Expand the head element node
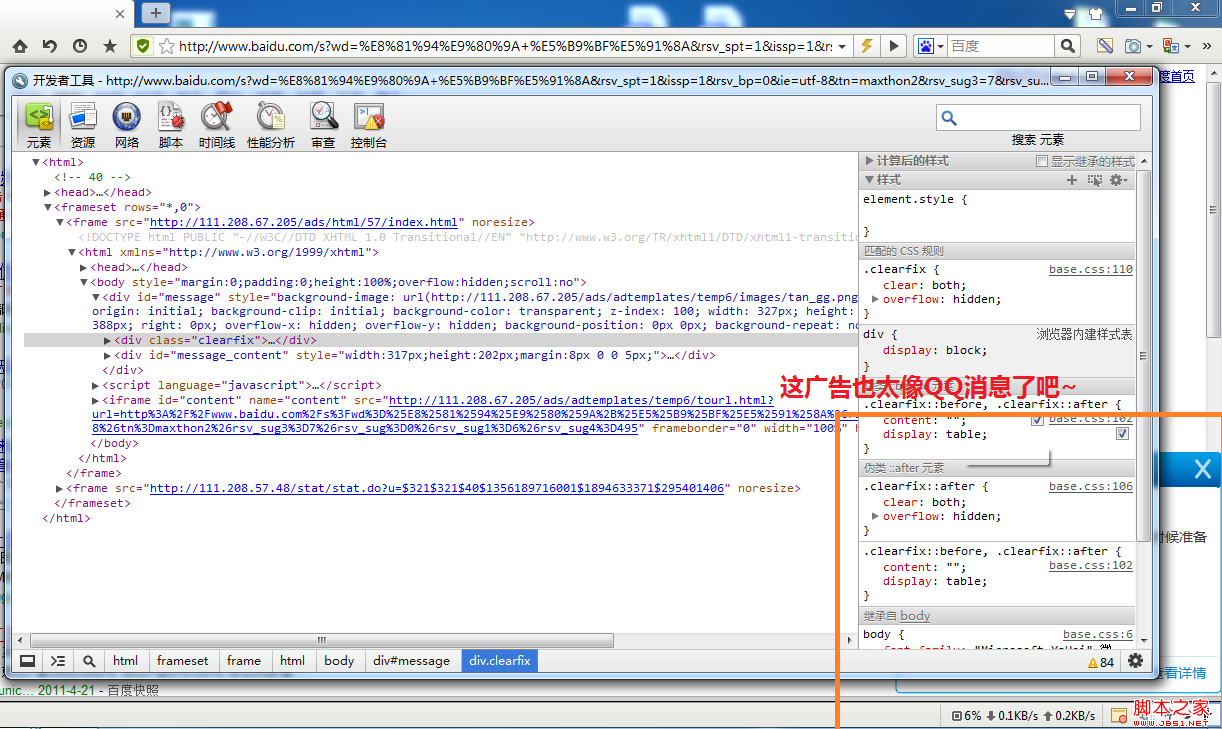Viewport: 1222px width, 729px height. 48,192
